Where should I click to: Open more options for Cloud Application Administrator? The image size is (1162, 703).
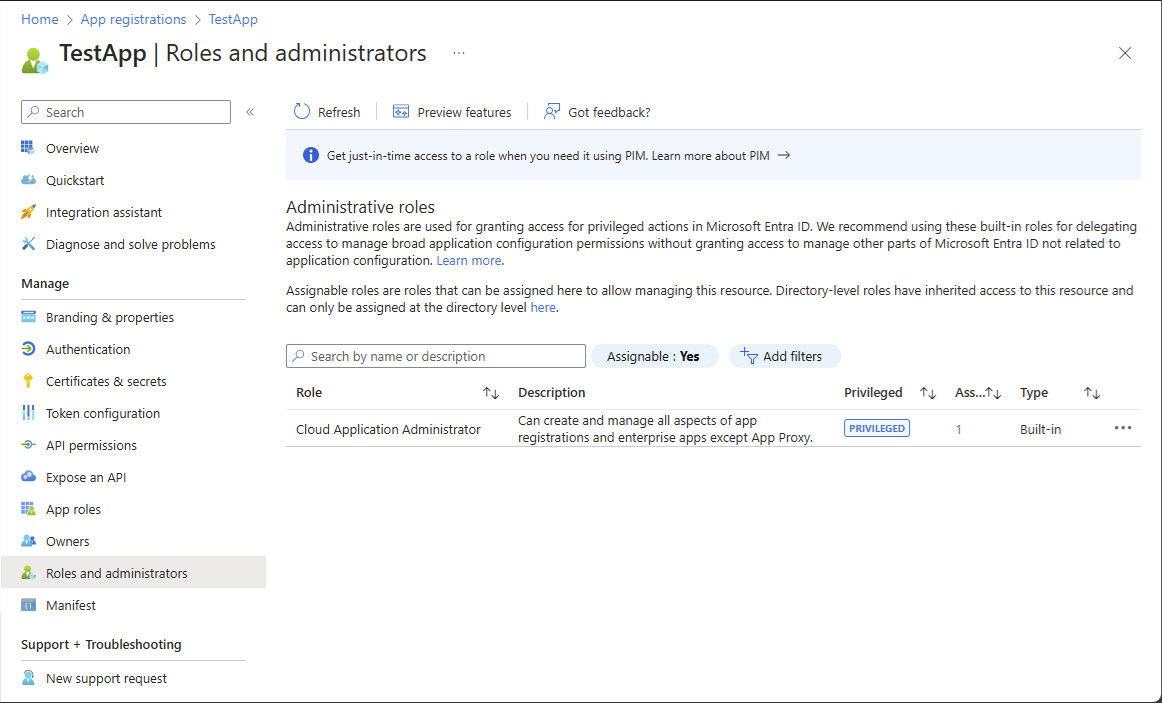coord(1123,428)
